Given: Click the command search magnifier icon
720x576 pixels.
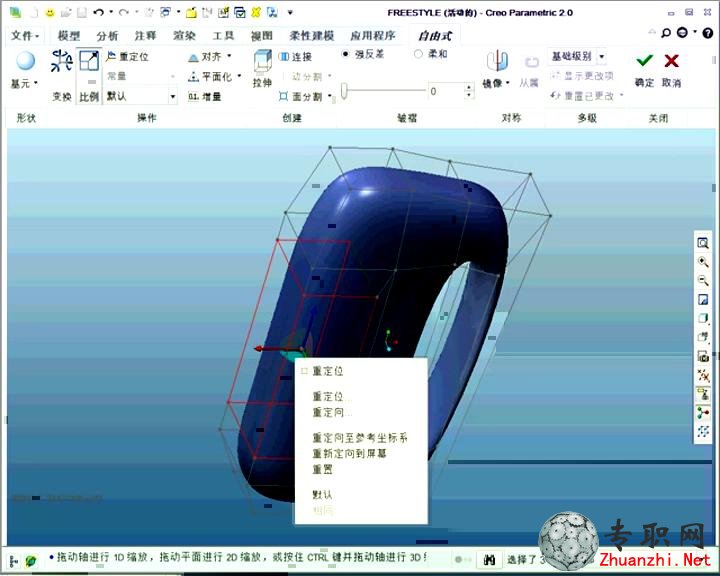Looking at the screenshot, I should point(665,33).
